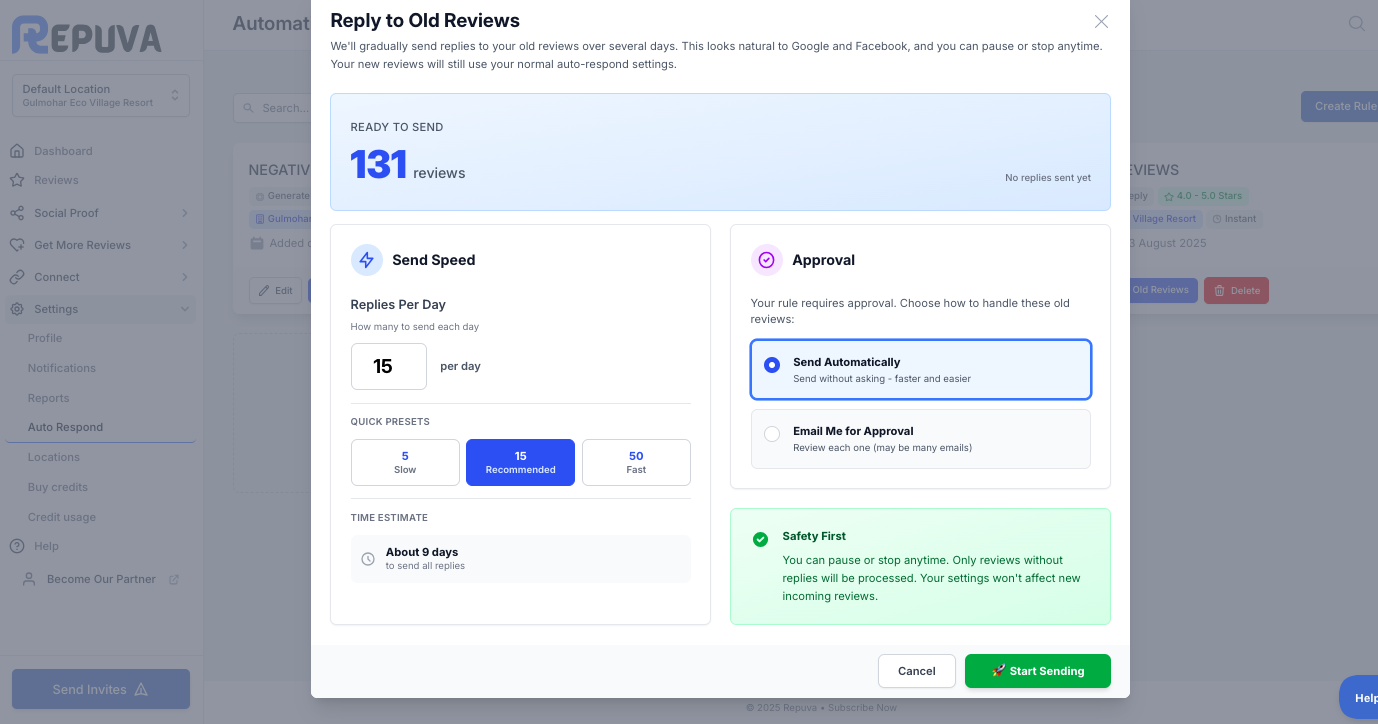Image resolution: width=1378 pixels, height=724 pixels.
Task: Click the green Safety First check icon
Action: [x=760, y=539]
